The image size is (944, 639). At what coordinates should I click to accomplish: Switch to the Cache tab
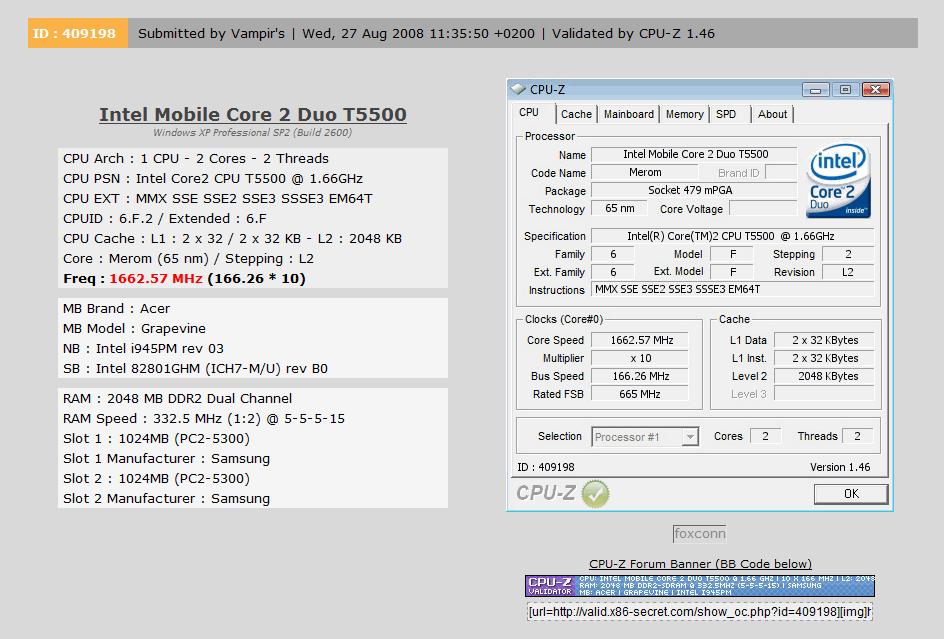(x=576, y=114)
